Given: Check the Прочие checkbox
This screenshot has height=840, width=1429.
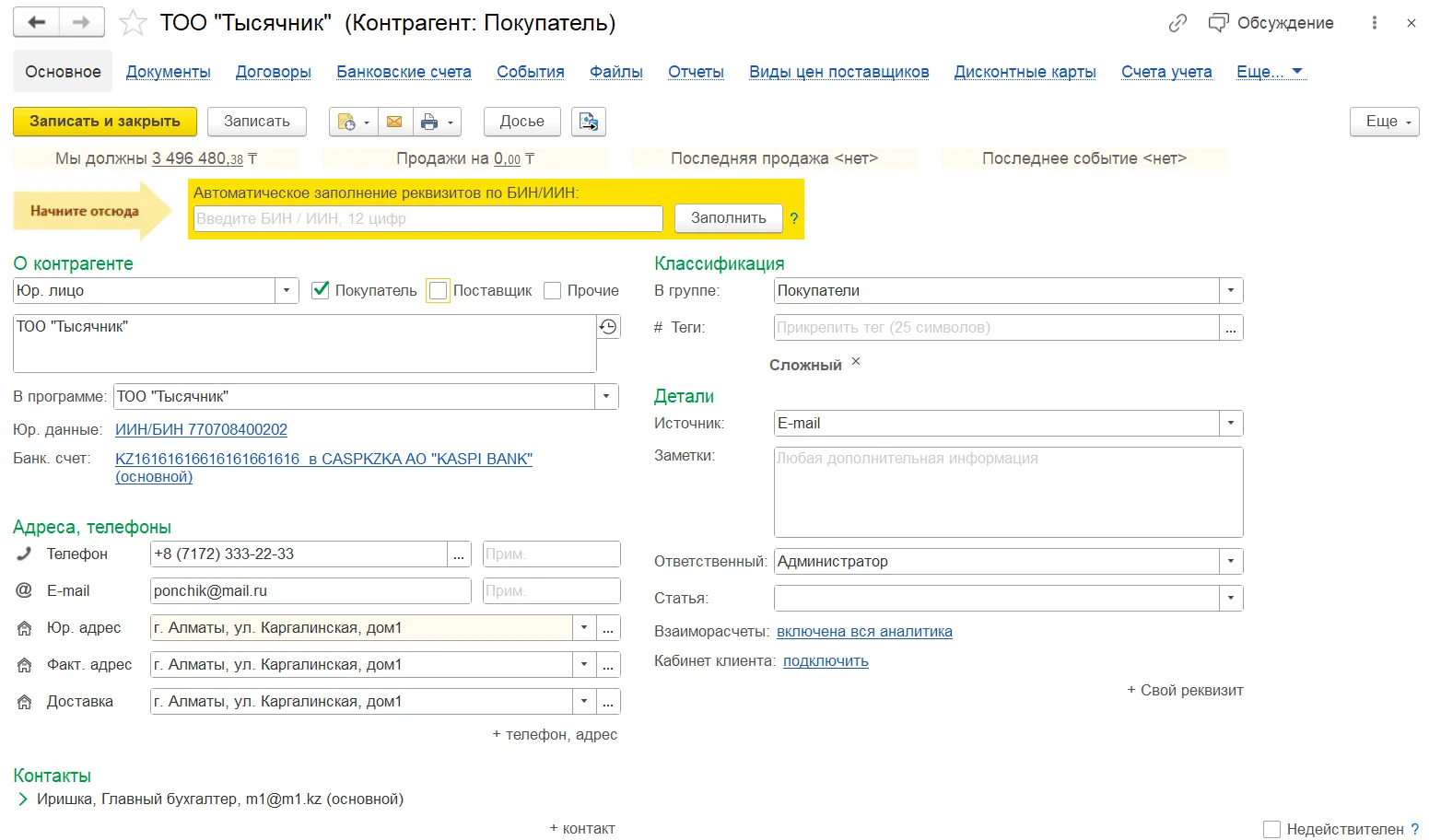Looking at the screenshot, I should tap(553, 290).
